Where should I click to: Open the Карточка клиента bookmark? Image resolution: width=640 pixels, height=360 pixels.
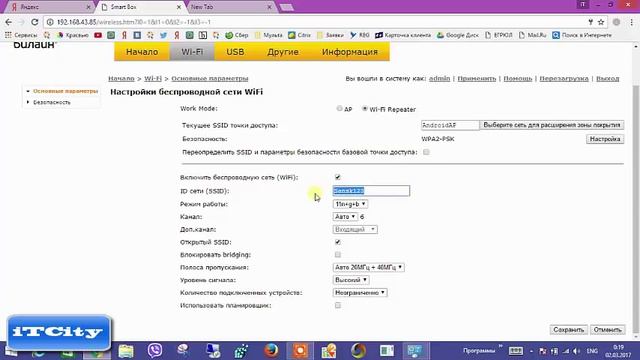point(403,36)
